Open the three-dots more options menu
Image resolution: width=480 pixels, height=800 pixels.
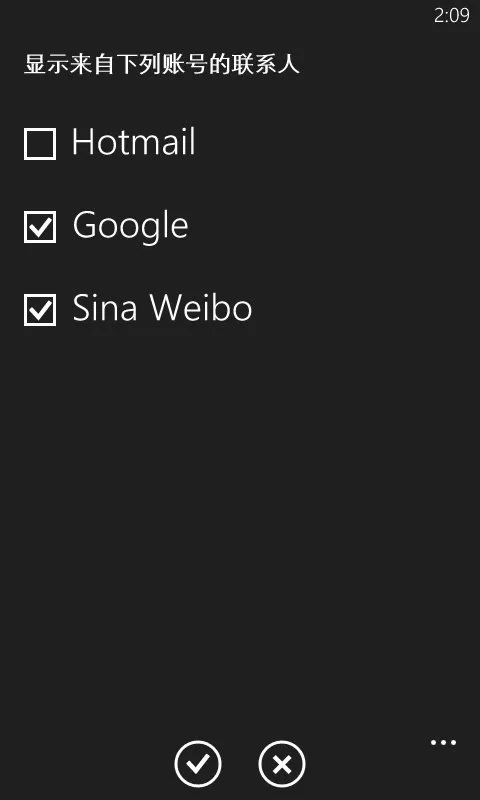point(443,742)
